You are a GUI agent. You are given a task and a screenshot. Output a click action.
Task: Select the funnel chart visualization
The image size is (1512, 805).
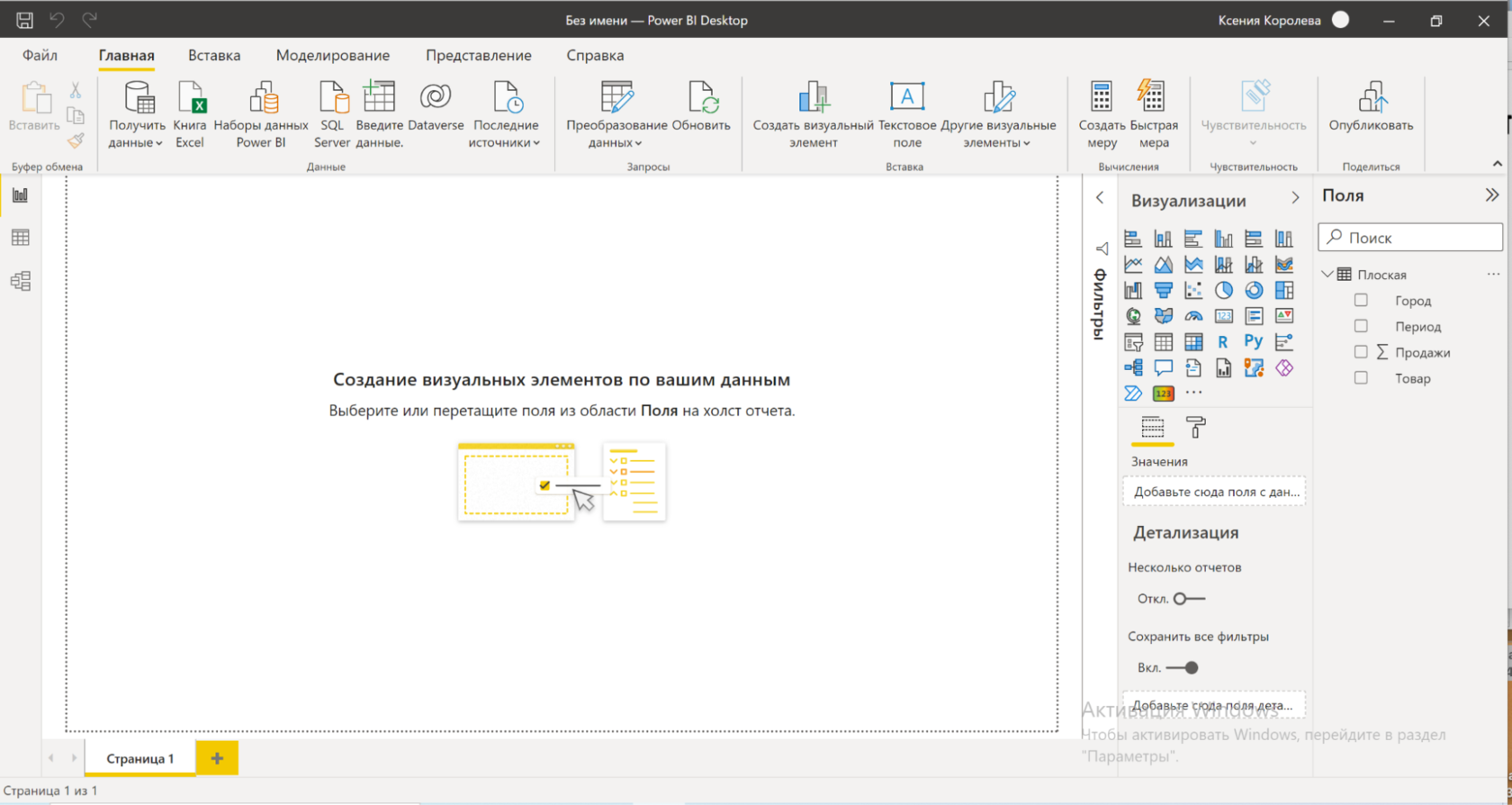coord(1164,290)
